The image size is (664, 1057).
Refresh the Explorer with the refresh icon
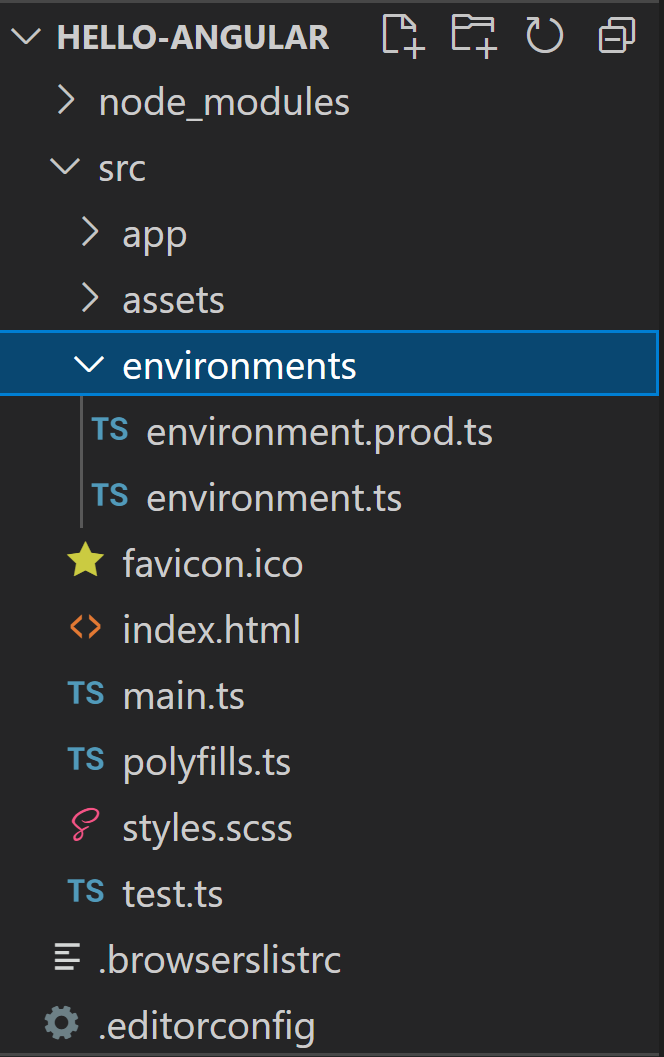click(x=545, y=36)
